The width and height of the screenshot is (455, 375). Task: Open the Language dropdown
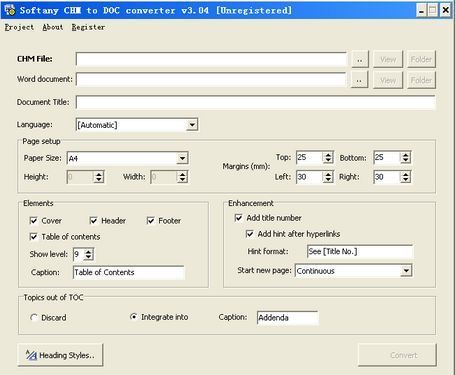tap(192, 125)
